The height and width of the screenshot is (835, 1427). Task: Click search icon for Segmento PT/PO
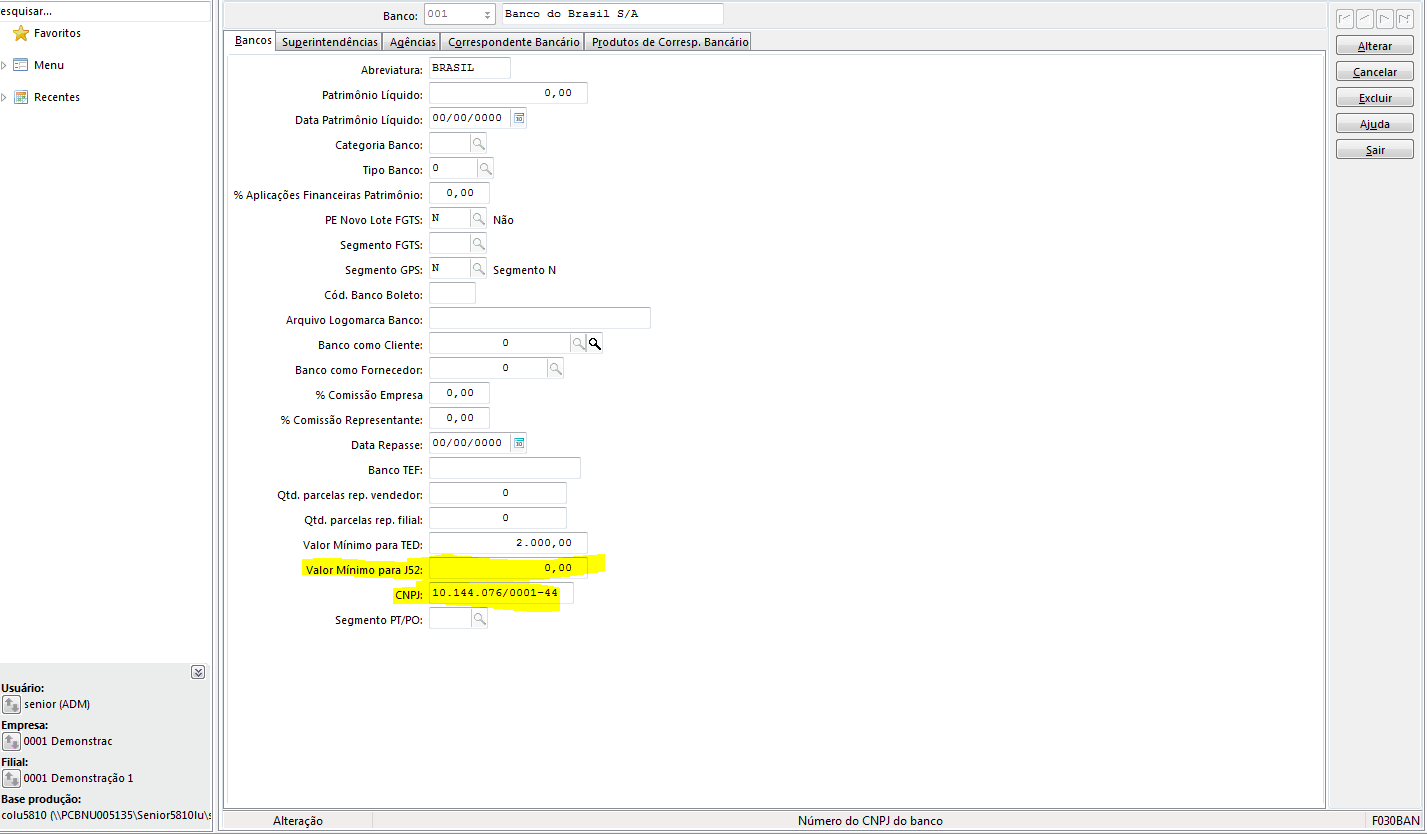pos(478,620)
